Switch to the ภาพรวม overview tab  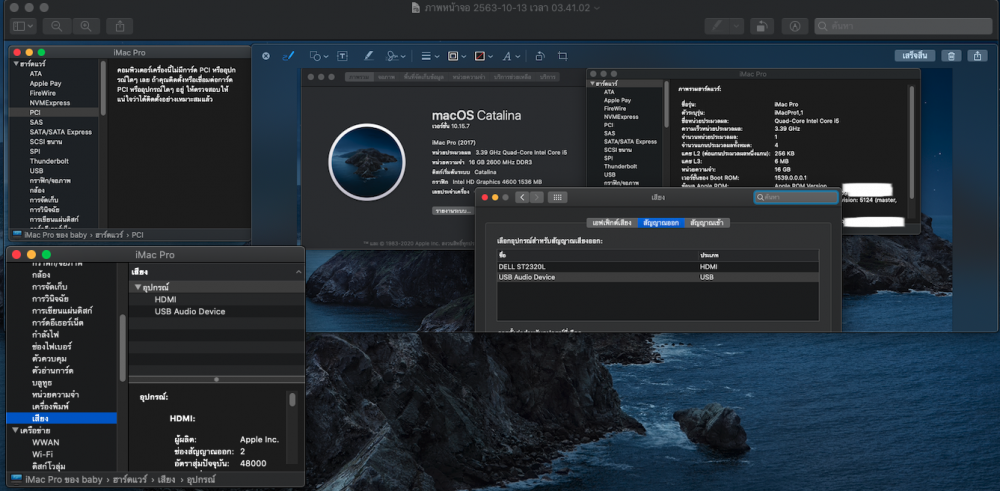click(x=360, y=77)
